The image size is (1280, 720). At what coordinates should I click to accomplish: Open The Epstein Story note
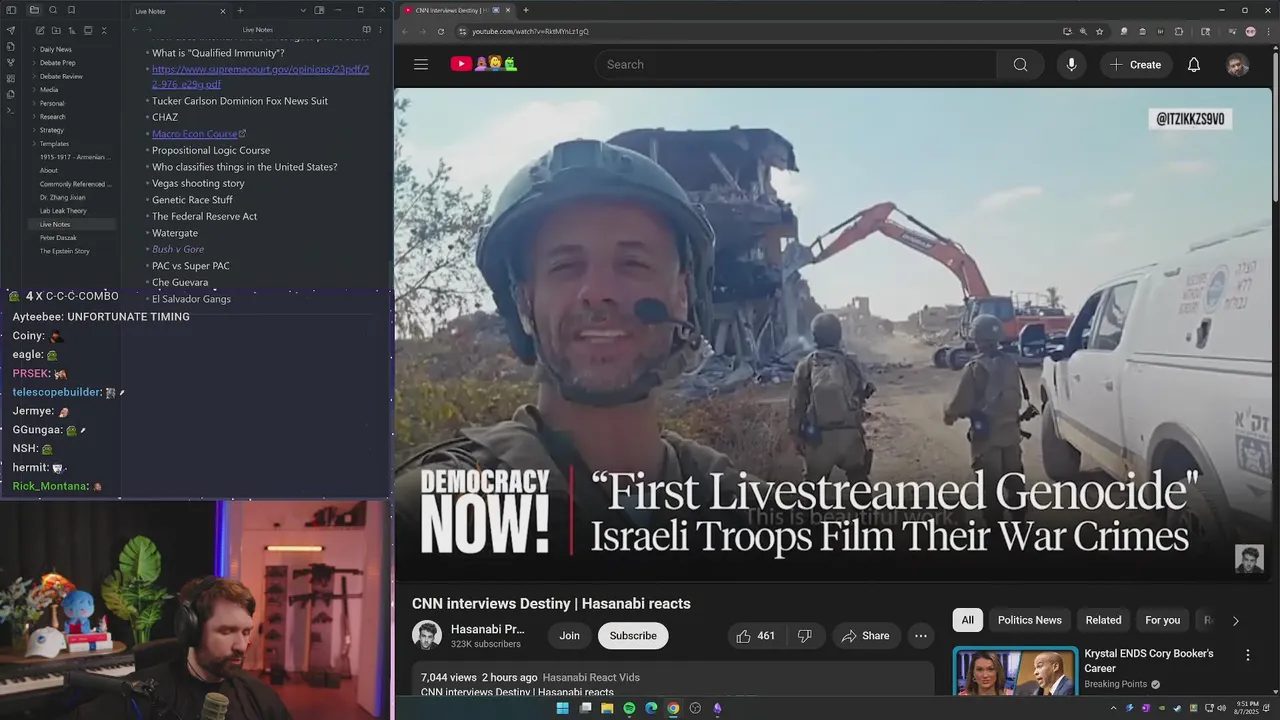point(65,251)
